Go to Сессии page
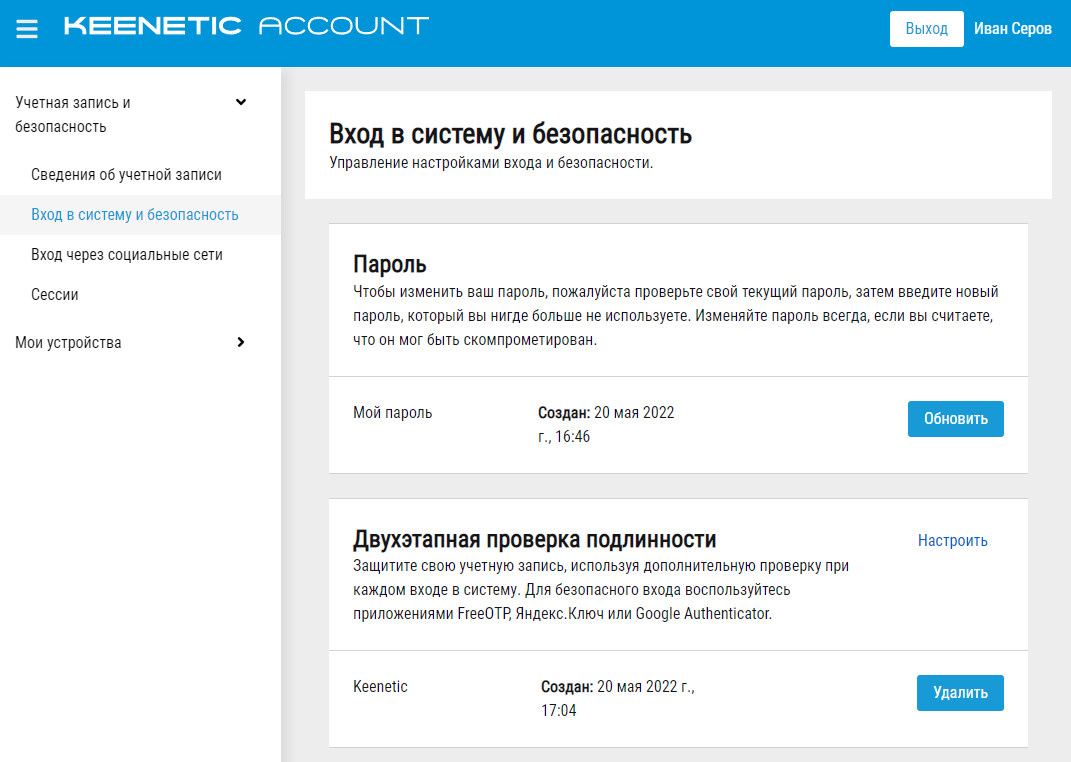Viewport: 1071px width, 762px height. click(x=55, y=295)
